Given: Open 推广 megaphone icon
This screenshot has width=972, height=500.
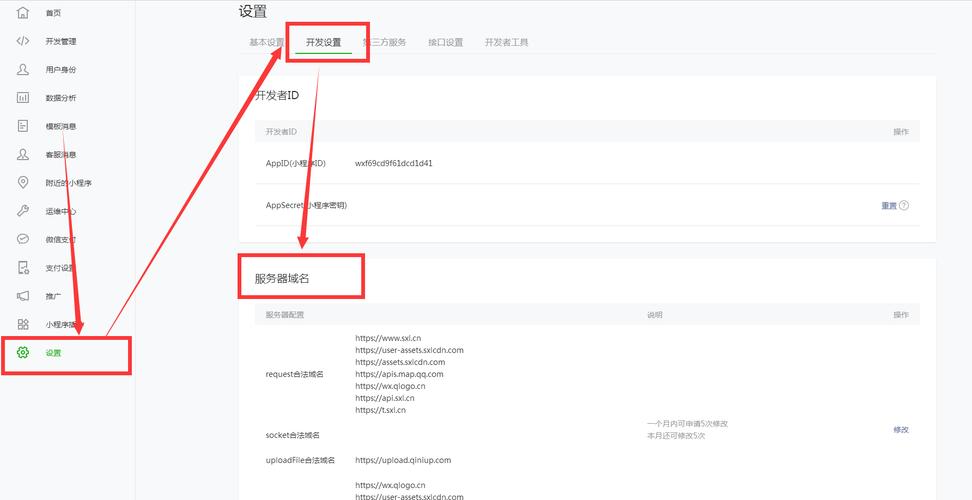Looking at the screenshot, I should pos(23,296).
